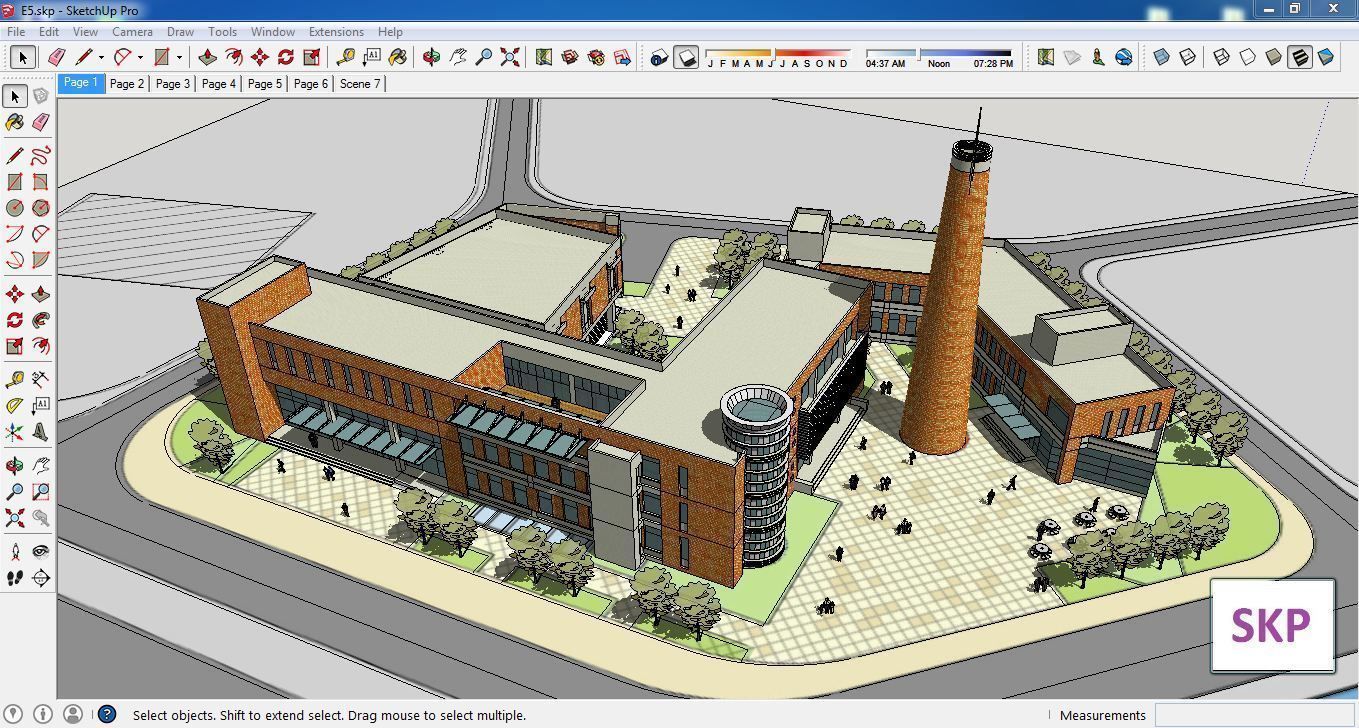Pick the Scale tool in top toolbar
Screen dimensions: 1359x728
coord(312,57)
